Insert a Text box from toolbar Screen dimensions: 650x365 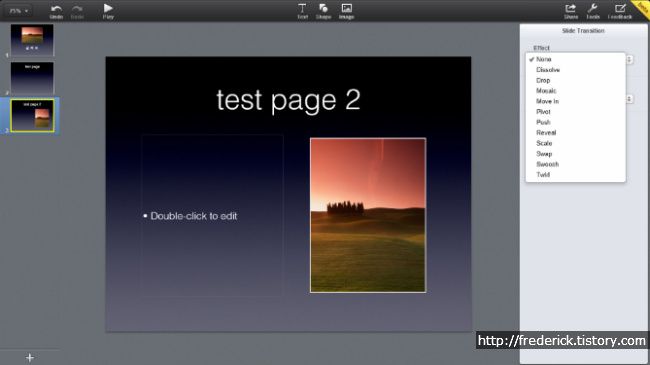click(302, 12)
